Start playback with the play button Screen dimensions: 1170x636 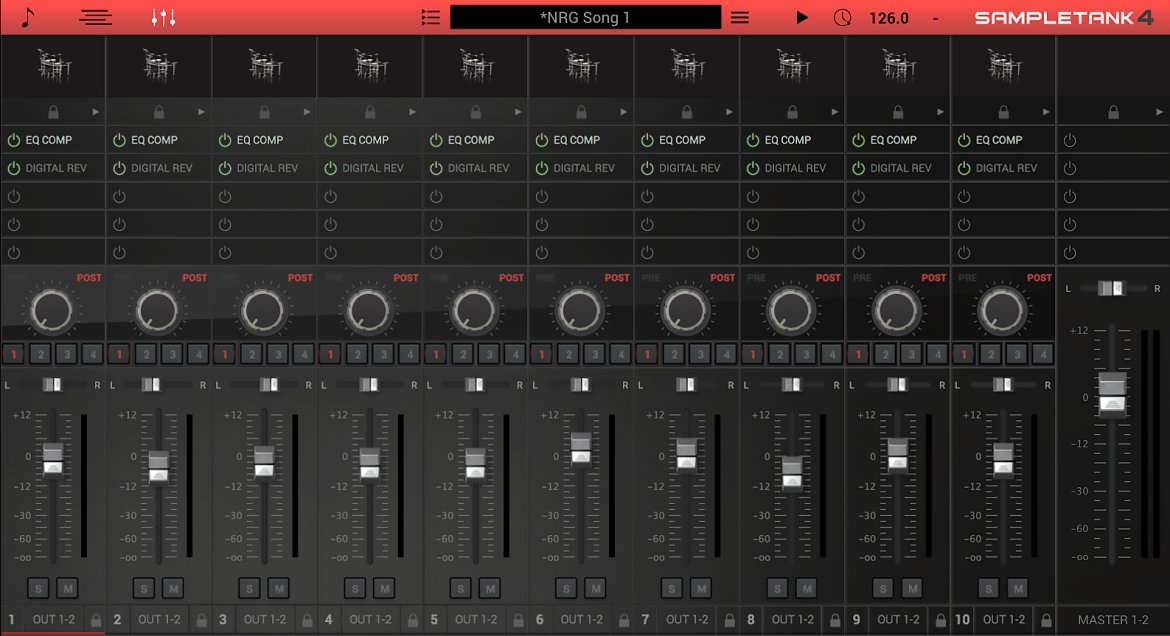(x=802, y=17)
